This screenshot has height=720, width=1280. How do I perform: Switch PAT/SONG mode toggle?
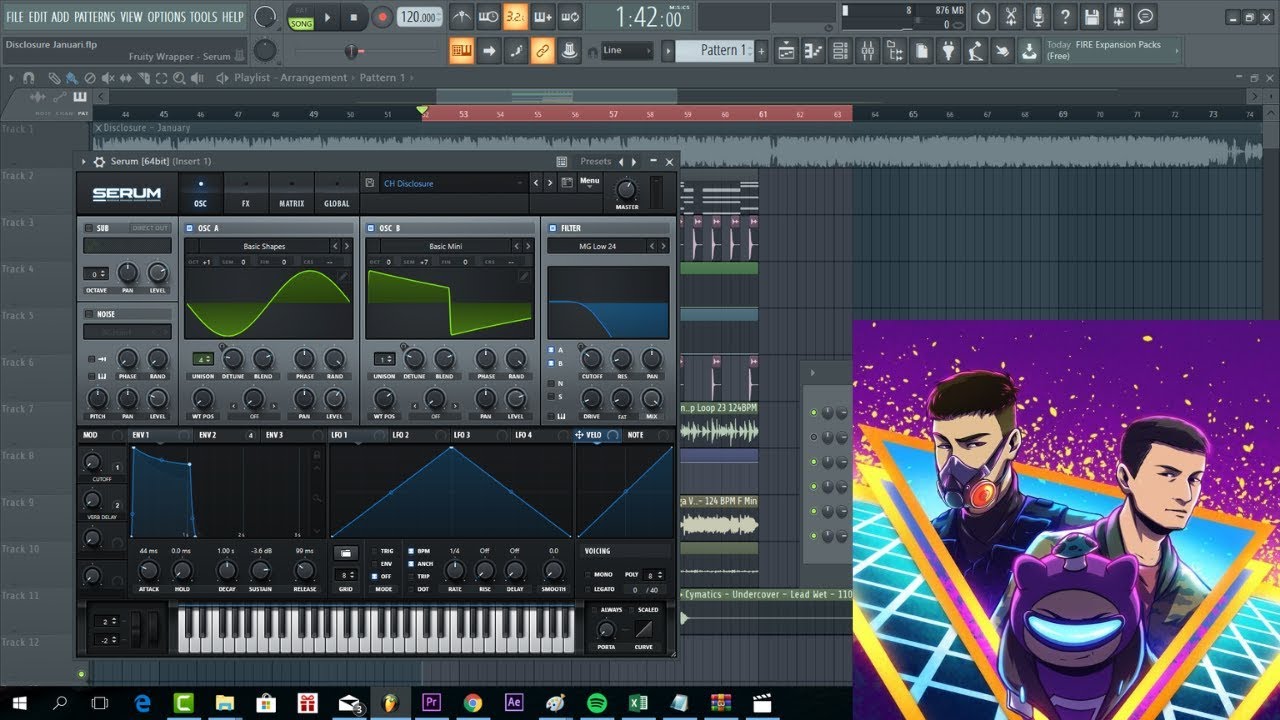(x=301, y=17)
